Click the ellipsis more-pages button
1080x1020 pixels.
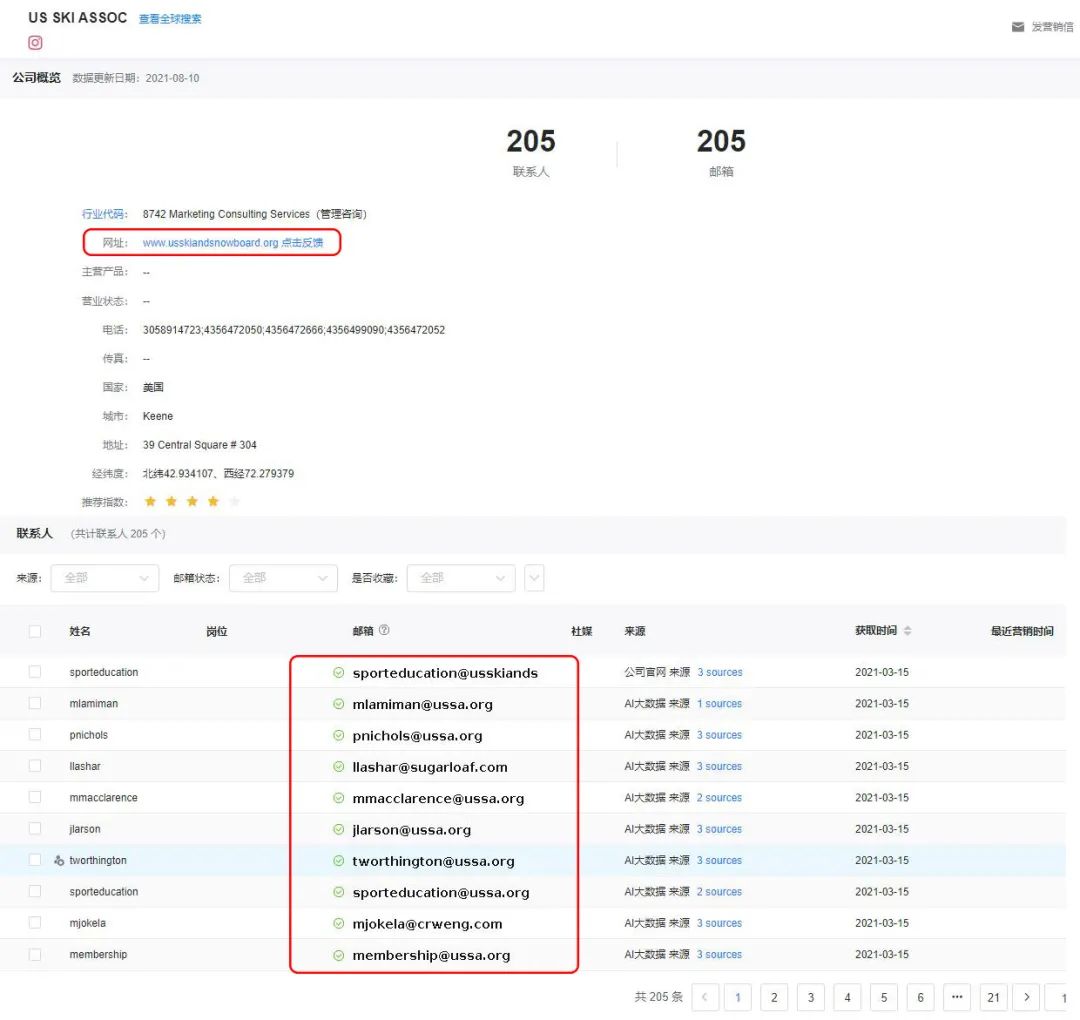click(957, 997)
